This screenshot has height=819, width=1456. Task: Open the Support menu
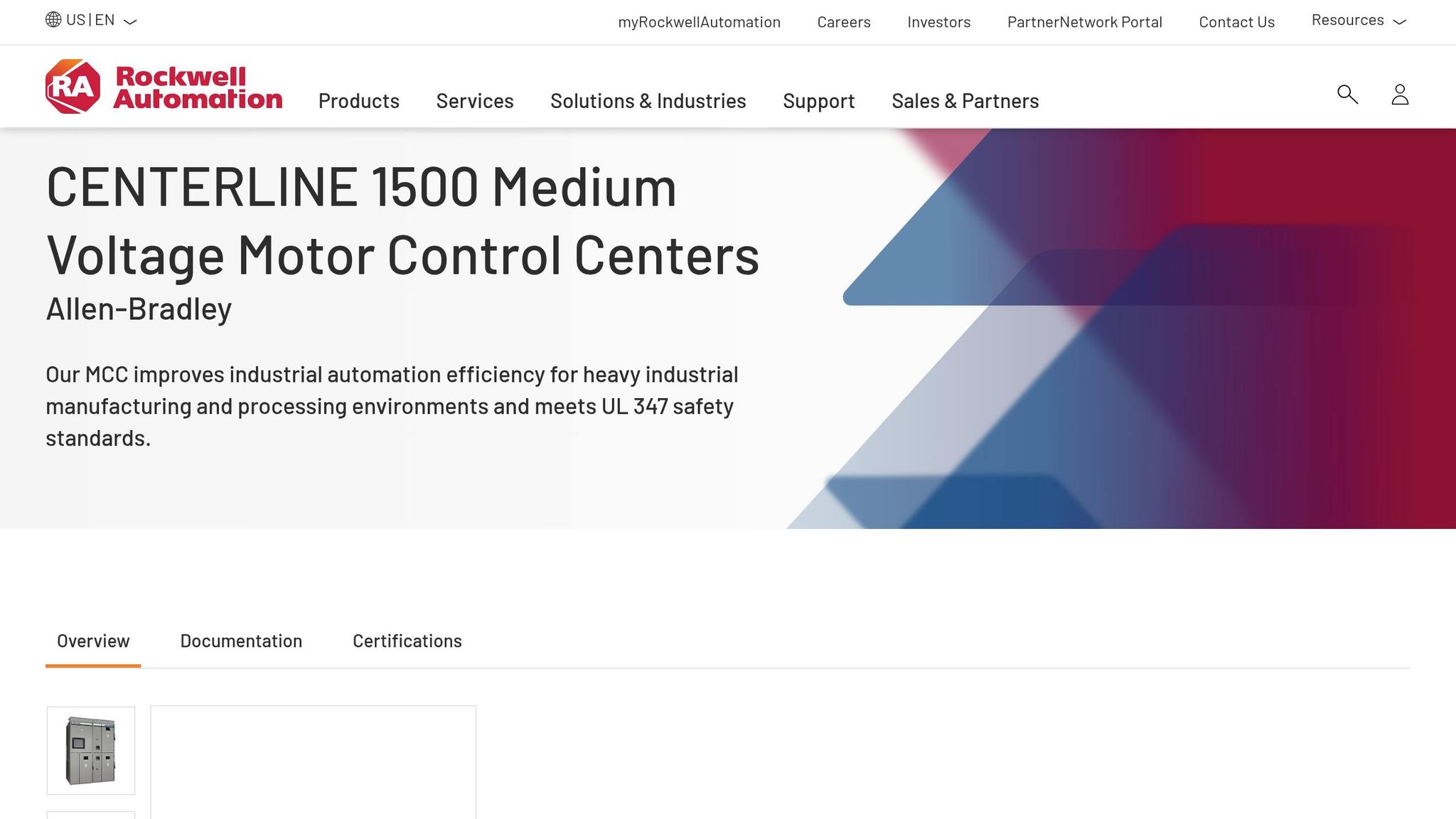(819, 101)
